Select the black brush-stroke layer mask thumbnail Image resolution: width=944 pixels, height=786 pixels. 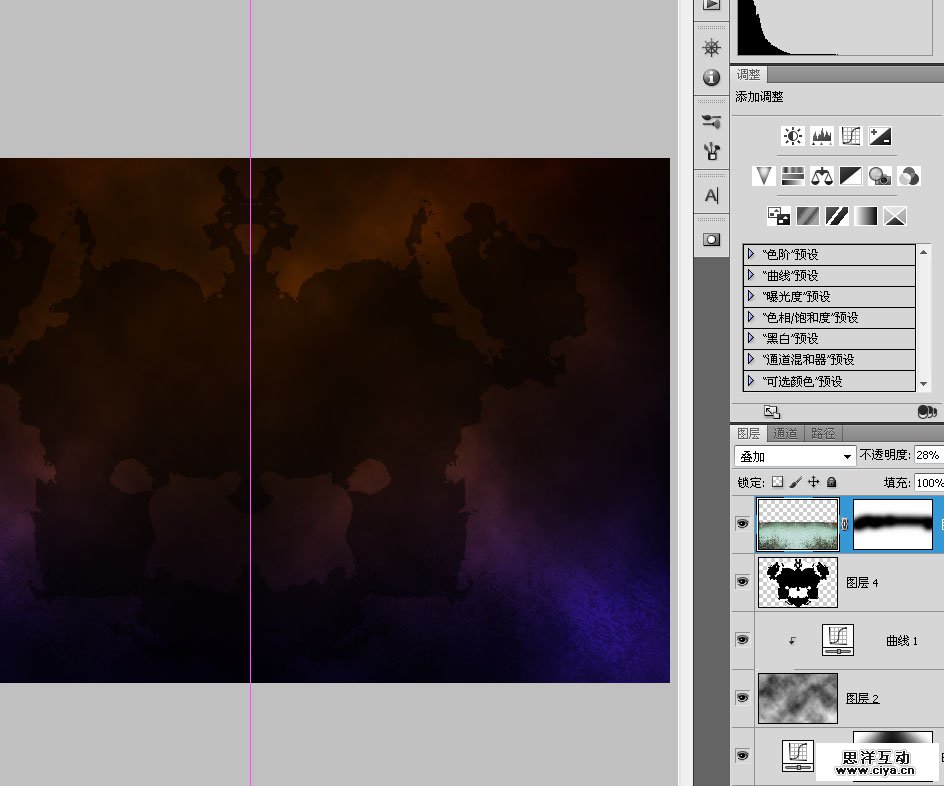click(892, 523)
